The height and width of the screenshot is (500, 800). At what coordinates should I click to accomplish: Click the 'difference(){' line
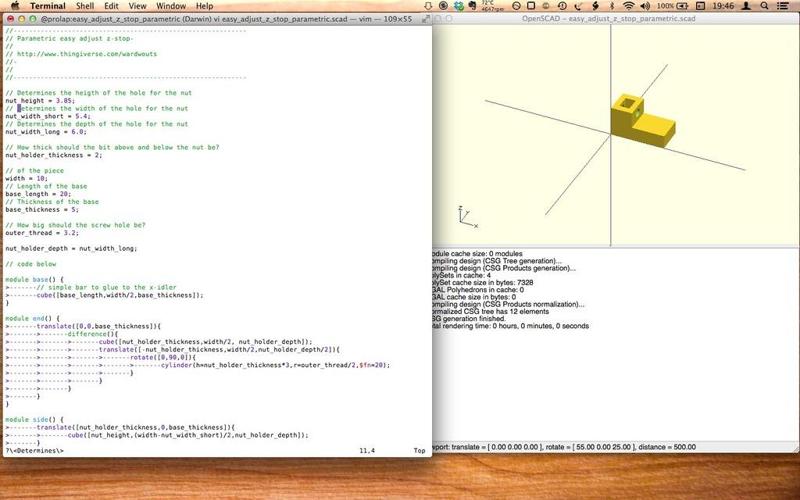[x=92, y=334]
